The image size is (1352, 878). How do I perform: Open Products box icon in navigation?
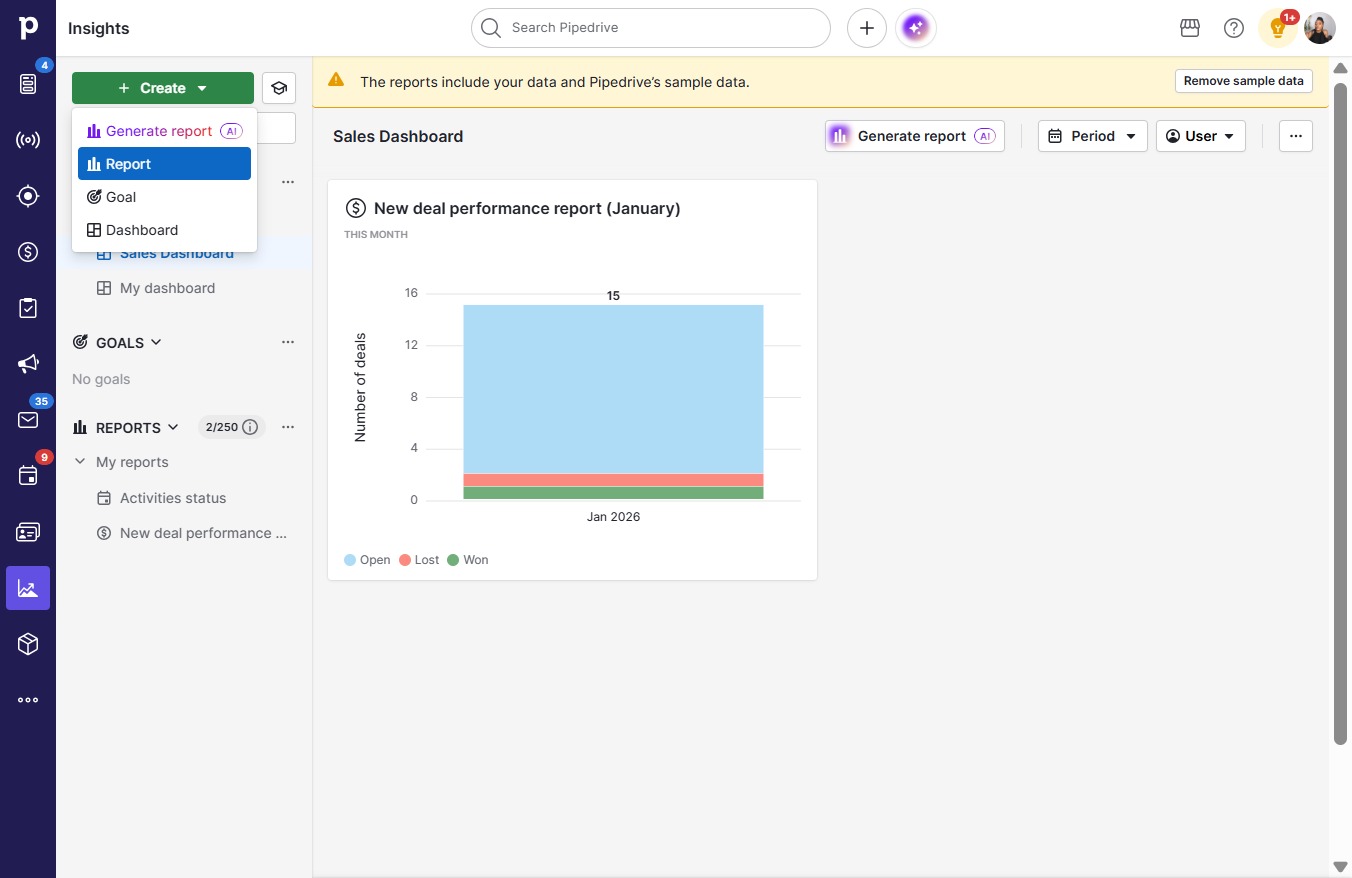(28, 644)
